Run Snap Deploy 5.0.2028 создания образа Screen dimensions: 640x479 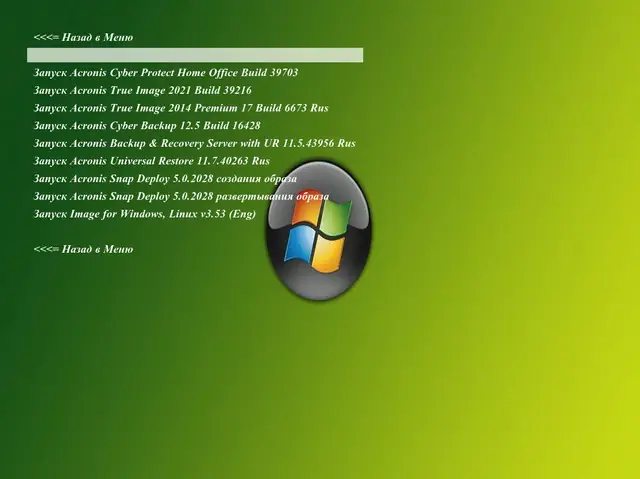(x=165, y=179)
